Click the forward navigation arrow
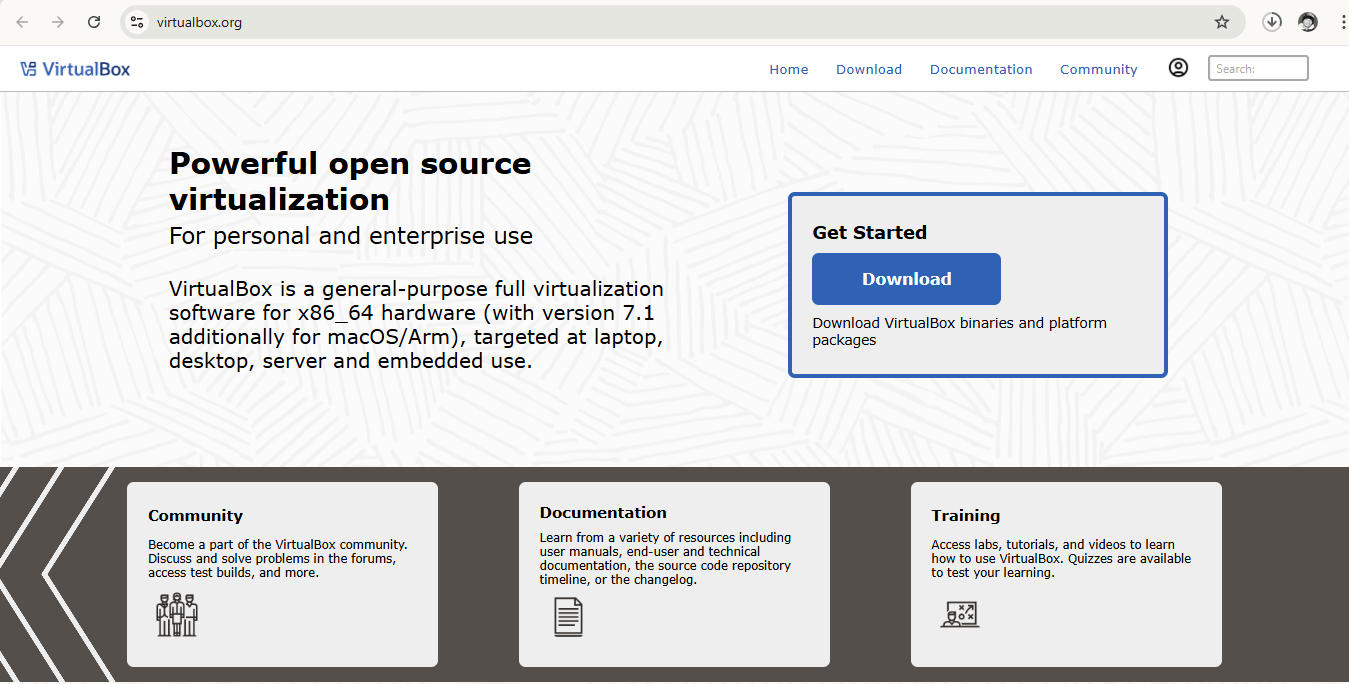The width and height of the screenshot is (1349, 684). click(x=57, y=21)
